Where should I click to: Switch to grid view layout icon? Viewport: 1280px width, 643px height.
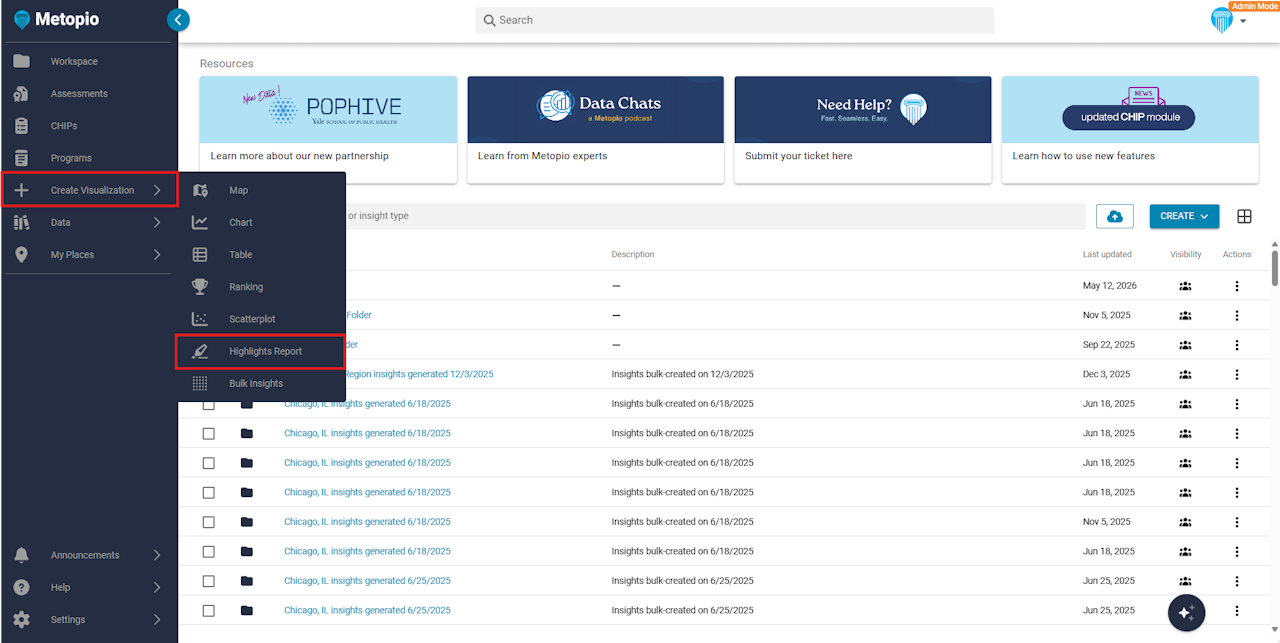(1245, 216)
